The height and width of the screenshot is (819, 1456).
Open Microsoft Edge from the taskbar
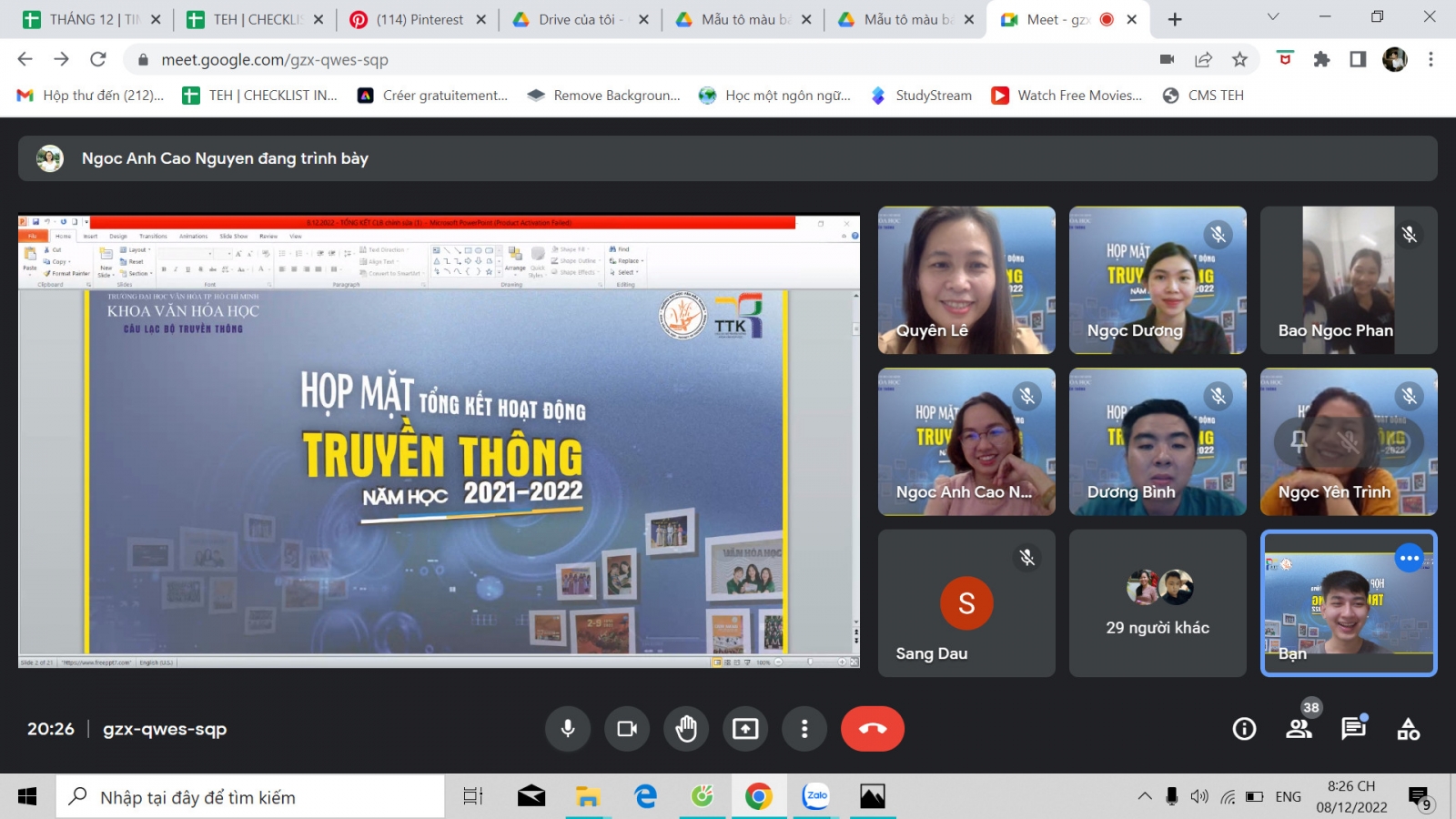coord(645,797)
